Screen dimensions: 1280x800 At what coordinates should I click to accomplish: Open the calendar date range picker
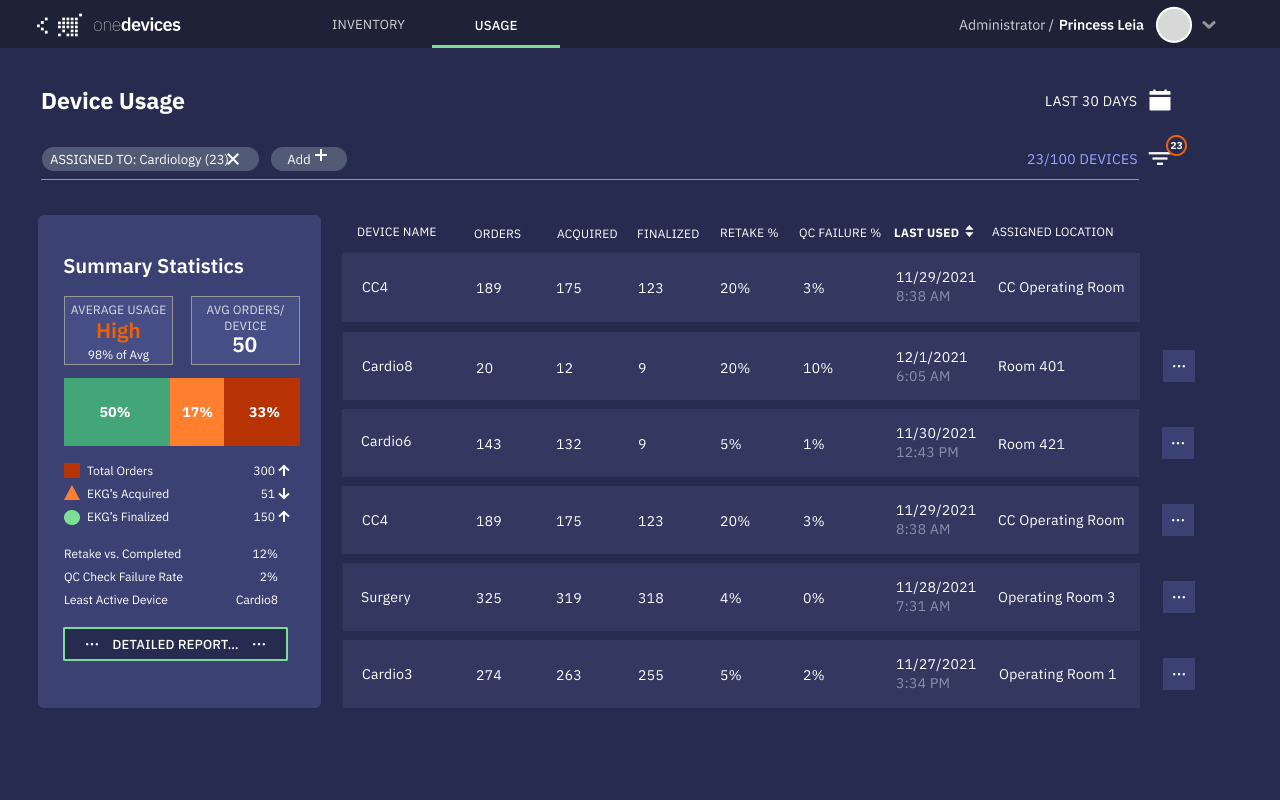1160,100
